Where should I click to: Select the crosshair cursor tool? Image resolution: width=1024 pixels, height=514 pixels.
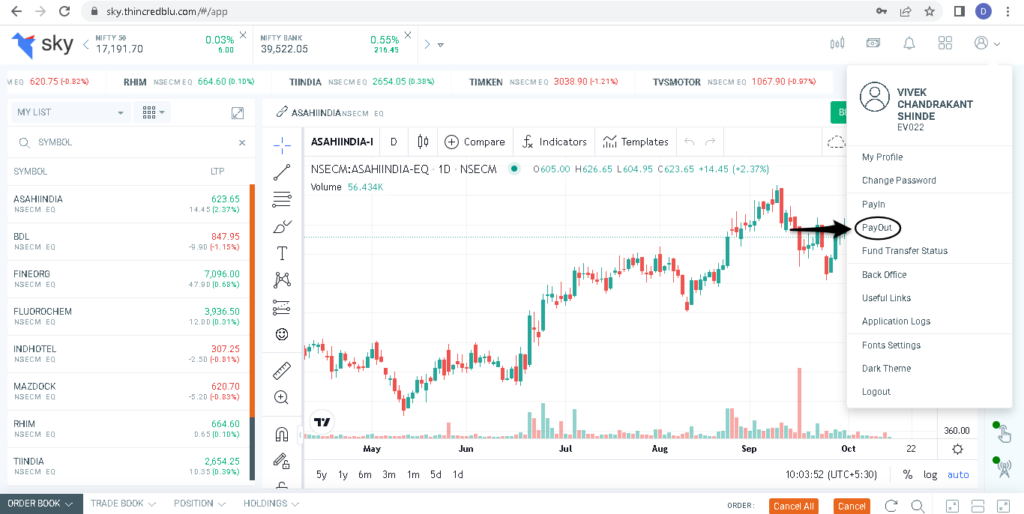pyautogui.click(x=282, y=145)
